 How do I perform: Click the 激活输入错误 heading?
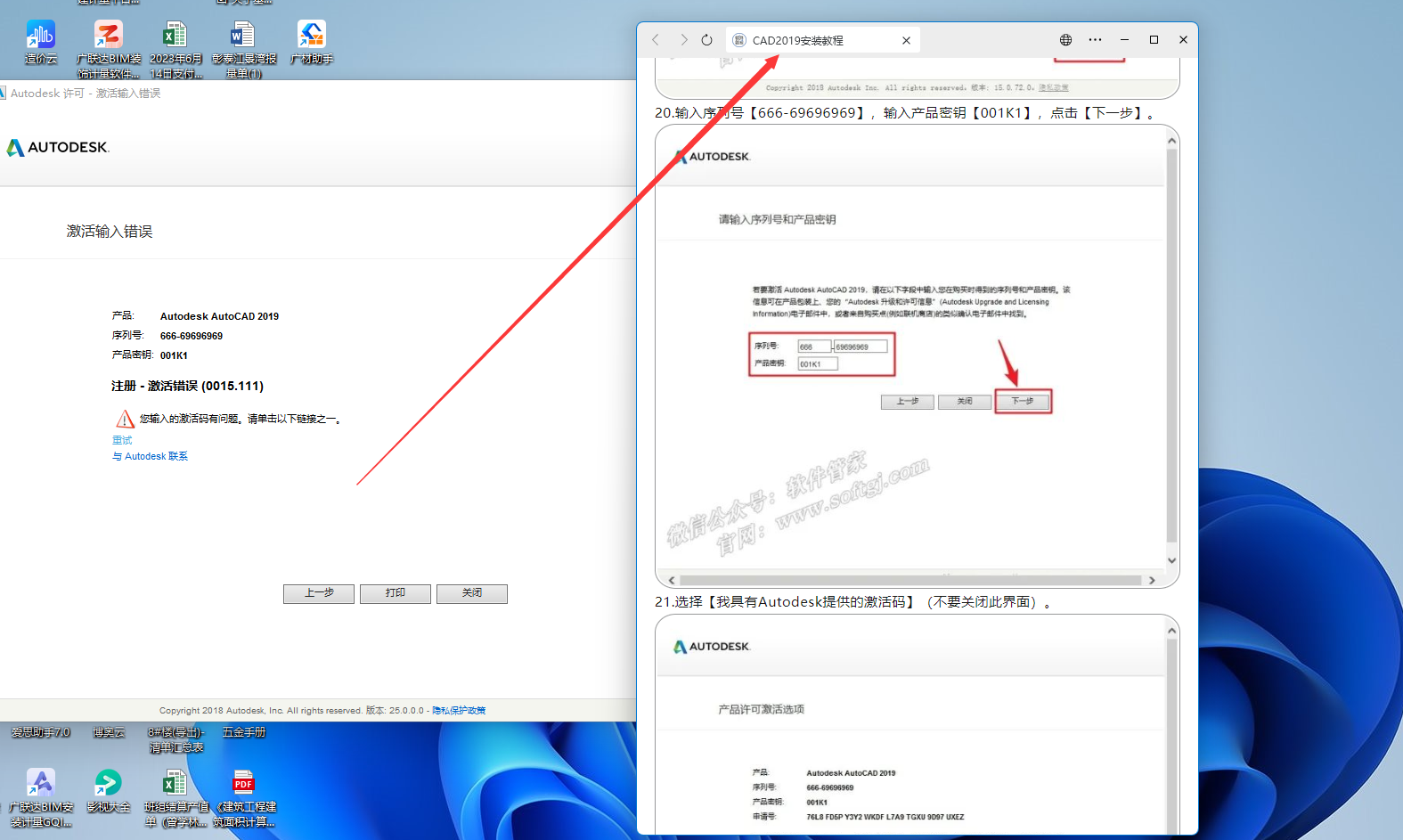(110, 232)
